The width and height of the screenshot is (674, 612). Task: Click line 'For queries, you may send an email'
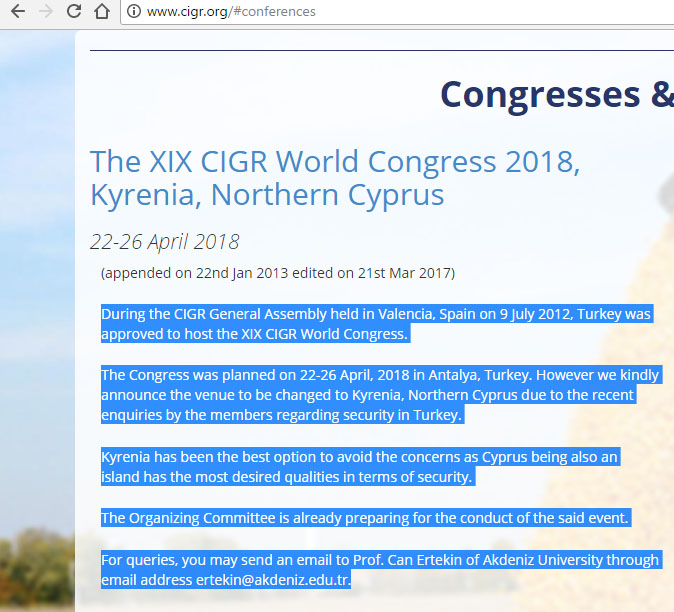pos(382,560)
